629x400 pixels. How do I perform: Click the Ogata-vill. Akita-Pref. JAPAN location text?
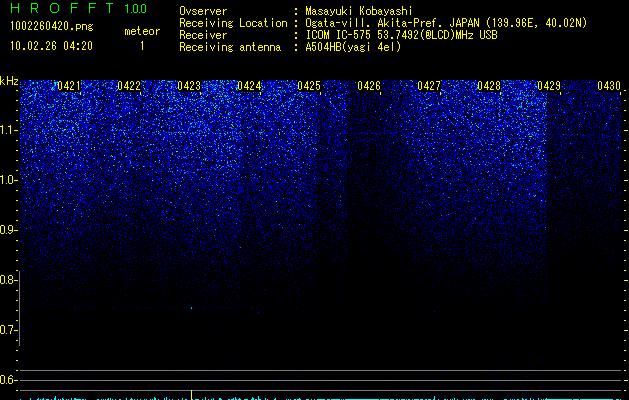pyautogui.click(x=446, y=23)
